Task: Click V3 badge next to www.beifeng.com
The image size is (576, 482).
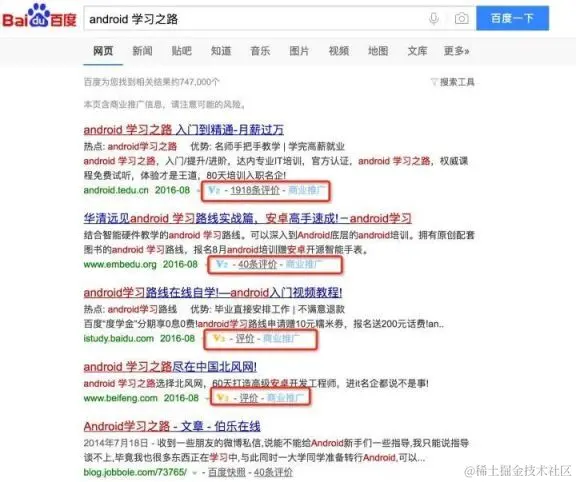Action: [223, 398]
